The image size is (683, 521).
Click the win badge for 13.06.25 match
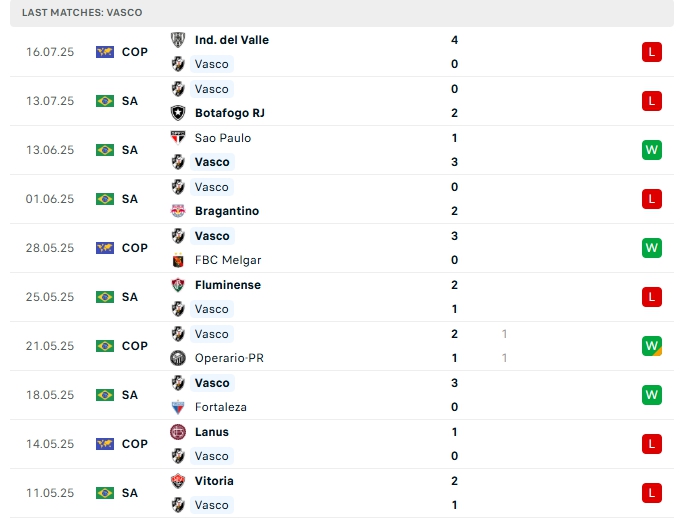click(x=652, y=150)
